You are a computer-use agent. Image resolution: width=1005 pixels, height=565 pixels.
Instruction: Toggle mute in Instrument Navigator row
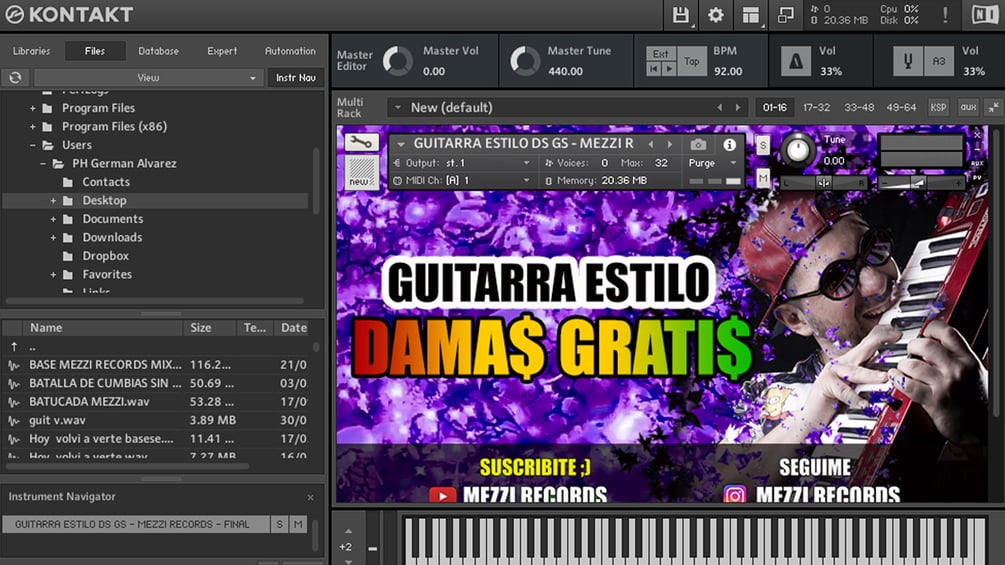point(298,524)
